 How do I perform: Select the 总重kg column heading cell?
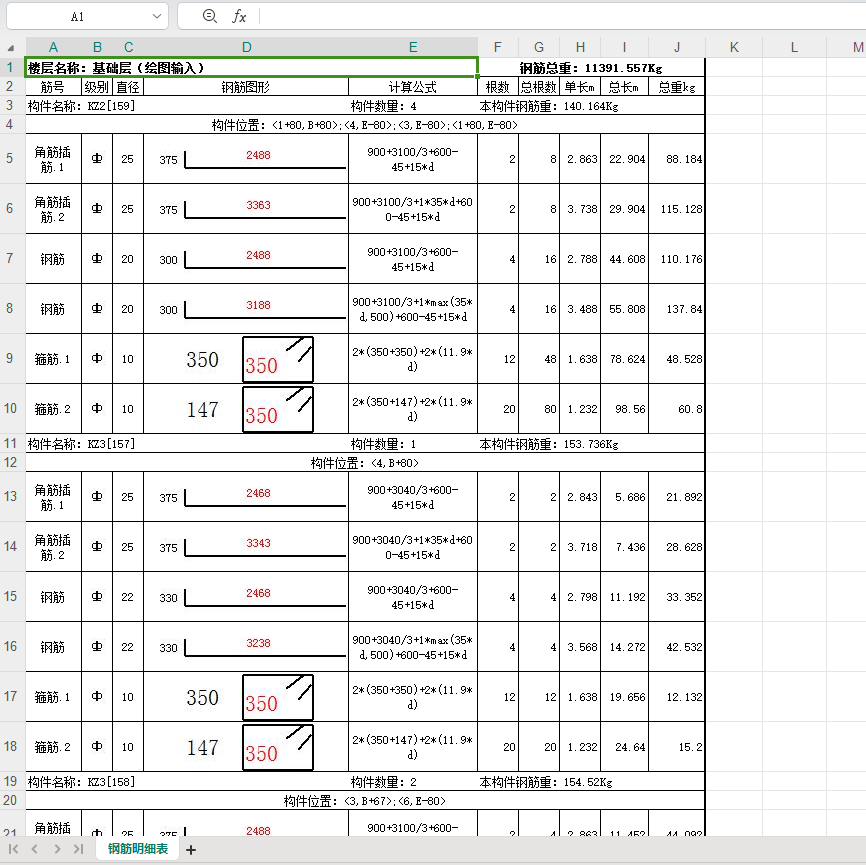click(x=677, y=87)
